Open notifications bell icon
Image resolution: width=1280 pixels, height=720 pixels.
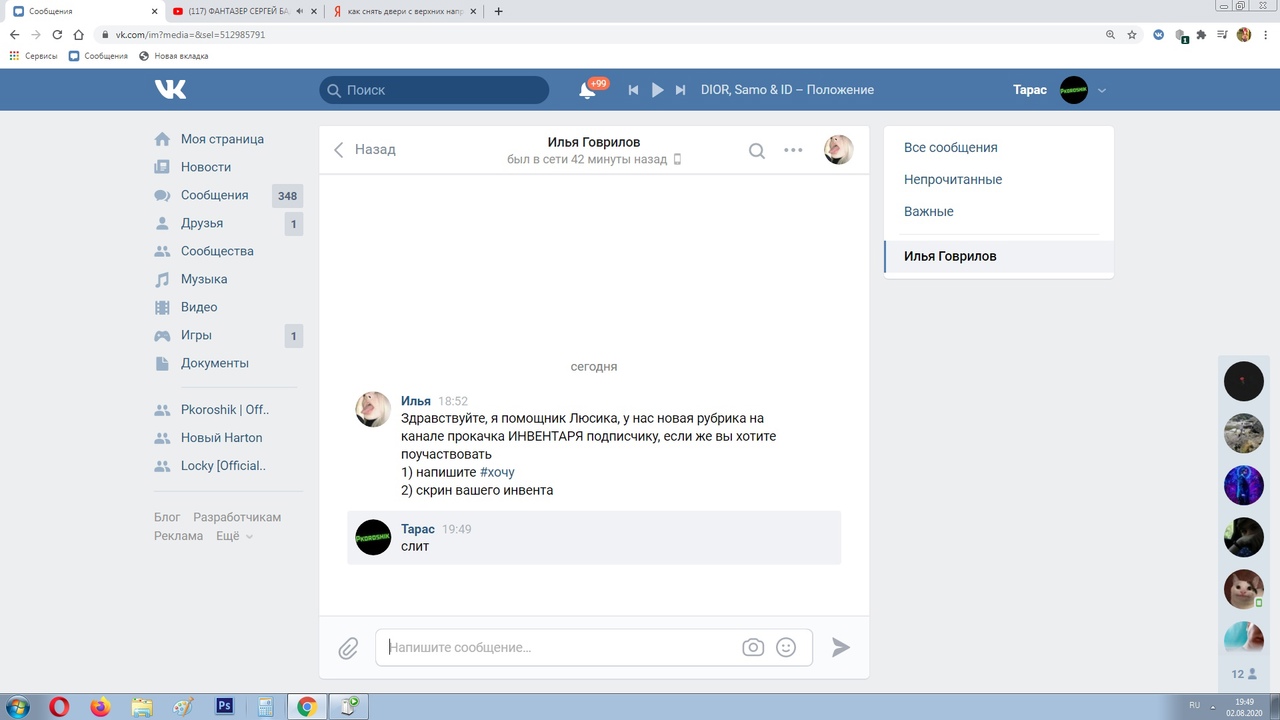pyautogui.click(x=587, y=90)
